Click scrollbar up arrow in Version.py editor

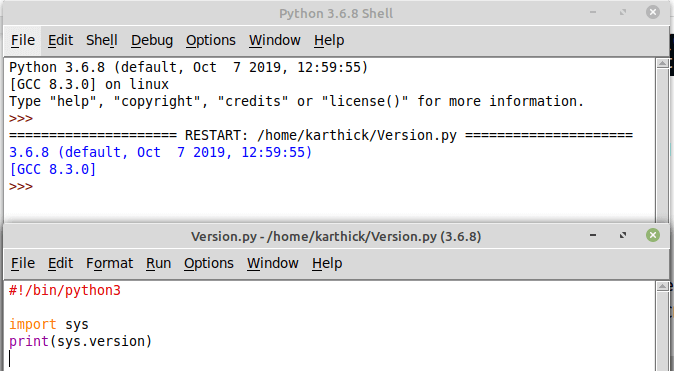coord(662,286)
